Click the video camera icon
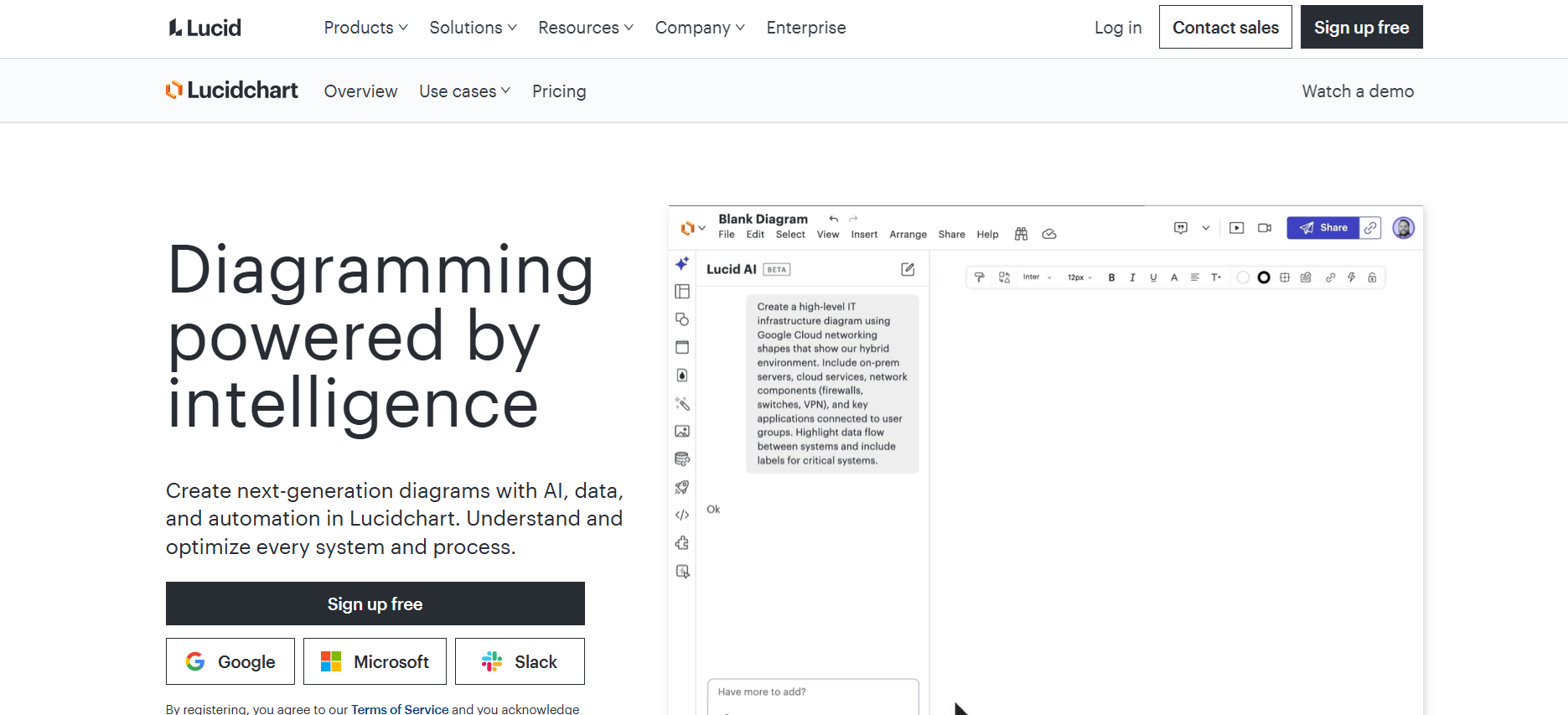This screenshot has width=1568, height=715. point(1265,228)
